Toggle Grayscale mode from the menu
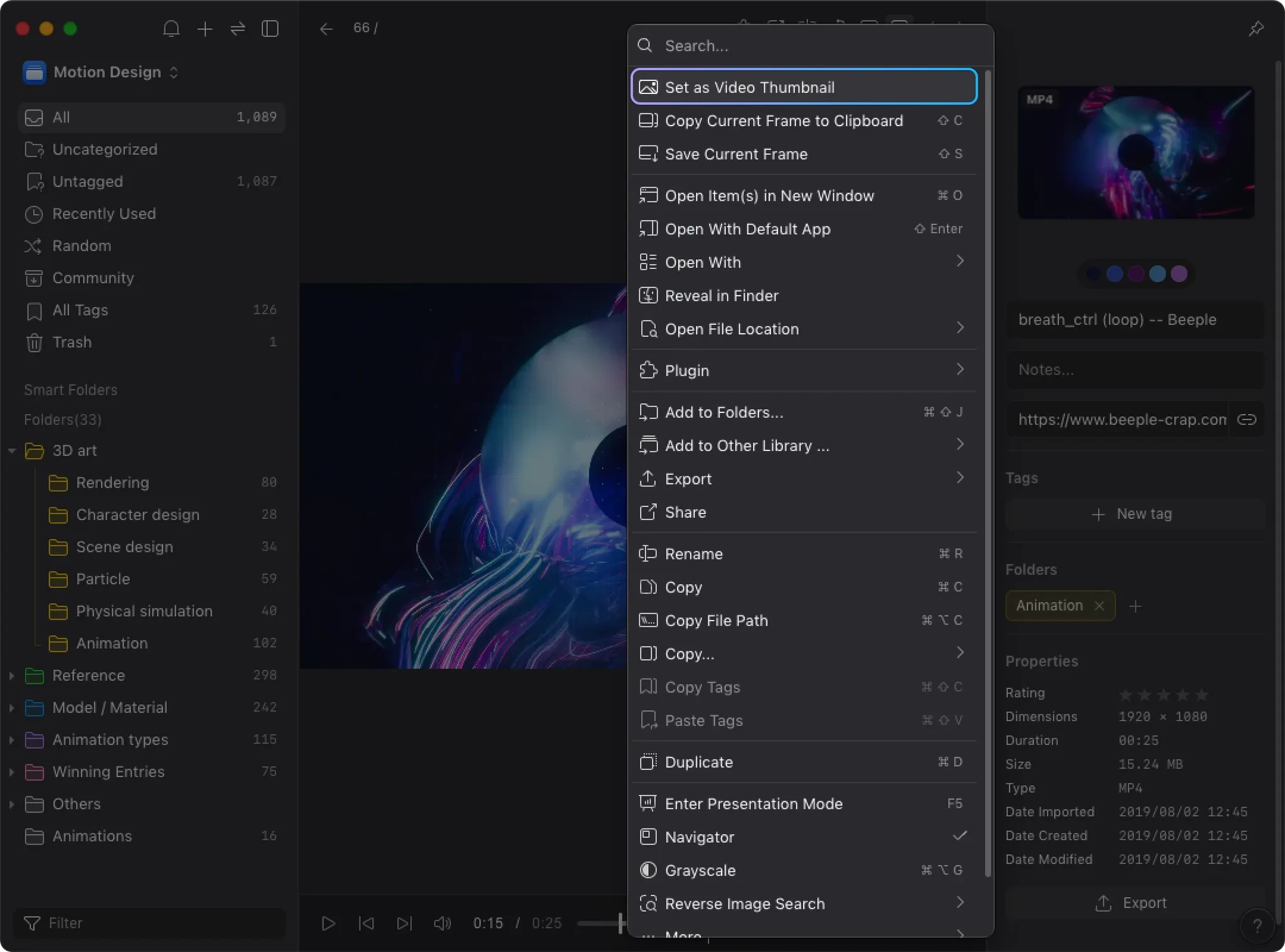 (804, 870)
